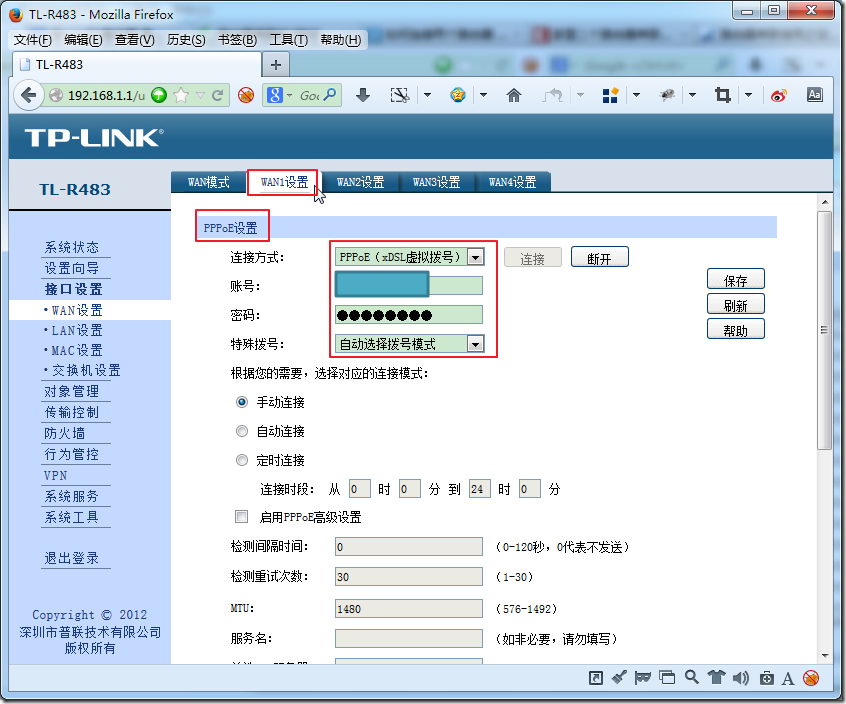Click the stacked windows status bar icon

click(667, 678)
